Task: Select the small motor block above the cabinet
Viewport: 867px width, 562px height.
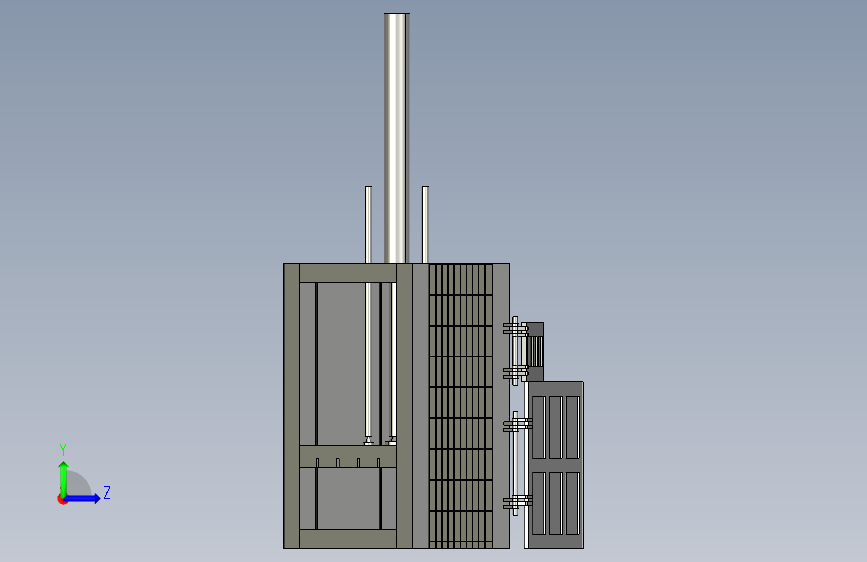Action: [535, 352]
